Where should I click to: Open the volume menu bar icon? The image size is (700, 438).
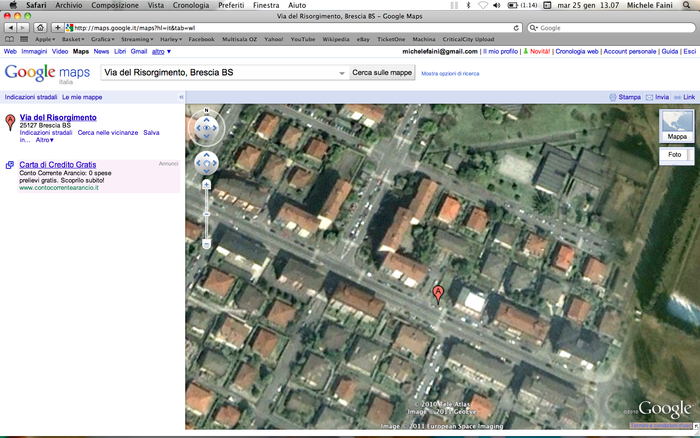[x=497, y=5]
